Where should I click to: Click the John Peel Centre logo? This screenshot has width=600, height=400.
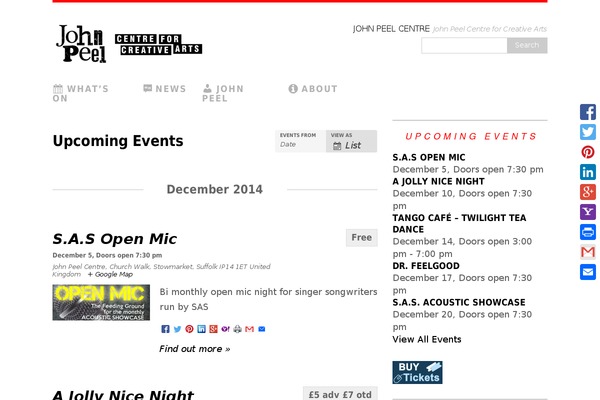pyautogui.click(x=129, y=44)
